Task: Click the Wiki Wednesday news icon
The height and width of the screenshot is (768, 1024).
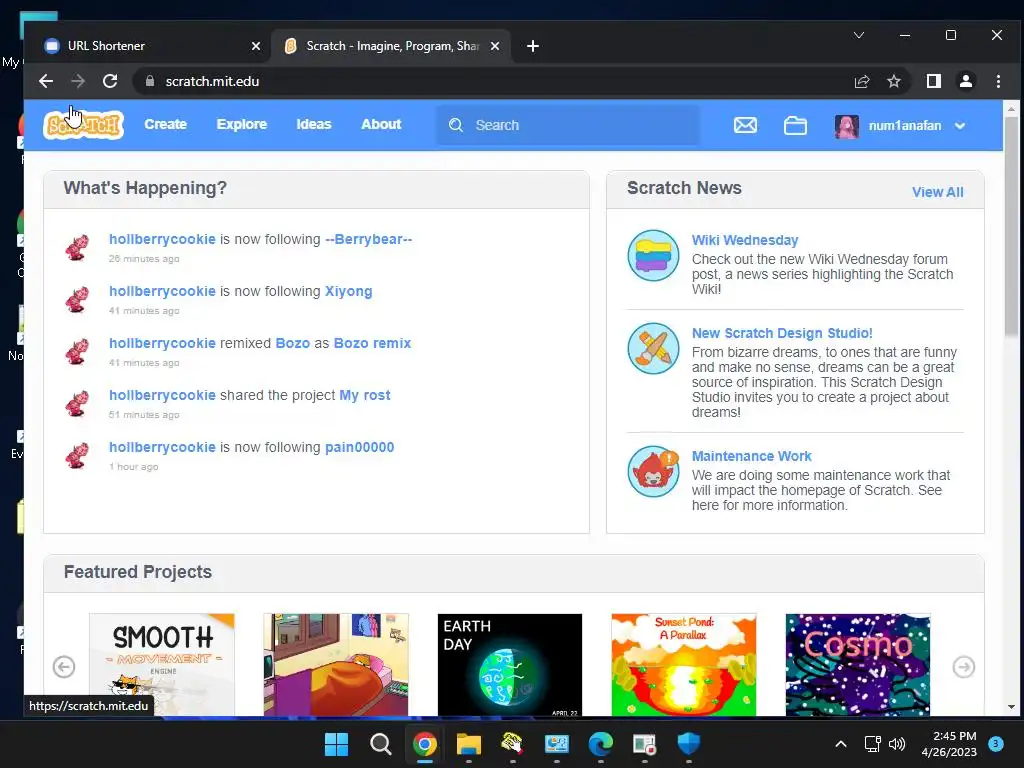Action: [653, 255]
